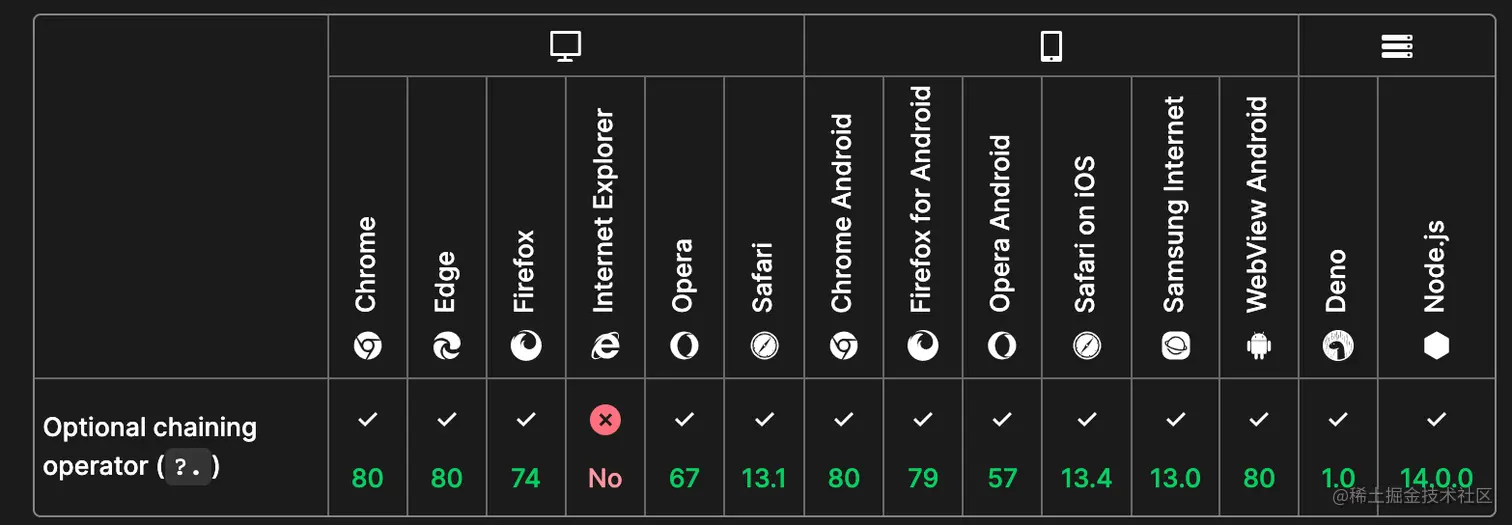Click the Internet Explorer icon
1512x525 pixels.
point(605,347)
